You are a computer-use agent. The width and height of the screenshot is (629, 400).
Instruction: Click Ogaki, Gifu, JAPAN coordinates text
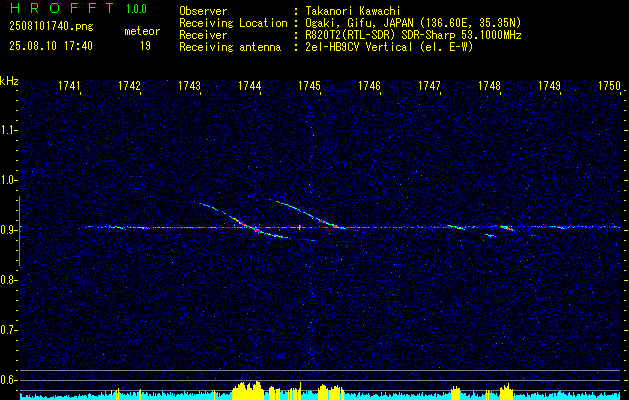point(413,23)
